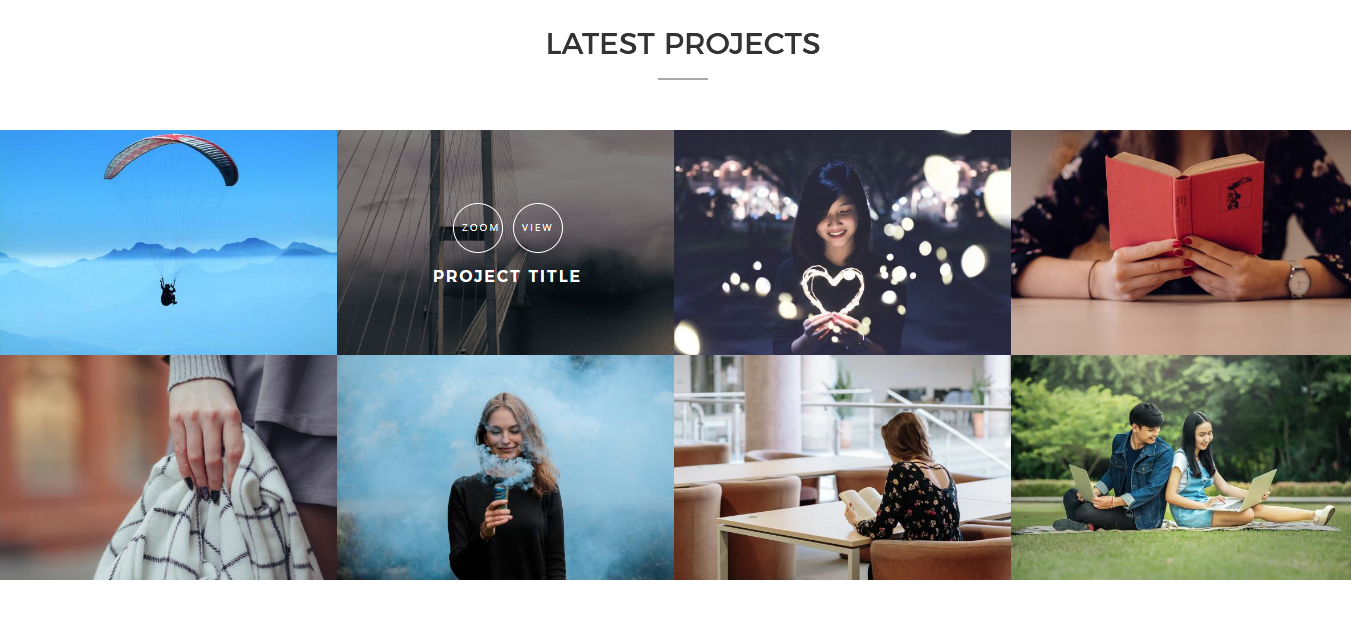Open the couple with laptops on grass photo
This screenshot has height=632, width=1351.
pos(1181,467)
